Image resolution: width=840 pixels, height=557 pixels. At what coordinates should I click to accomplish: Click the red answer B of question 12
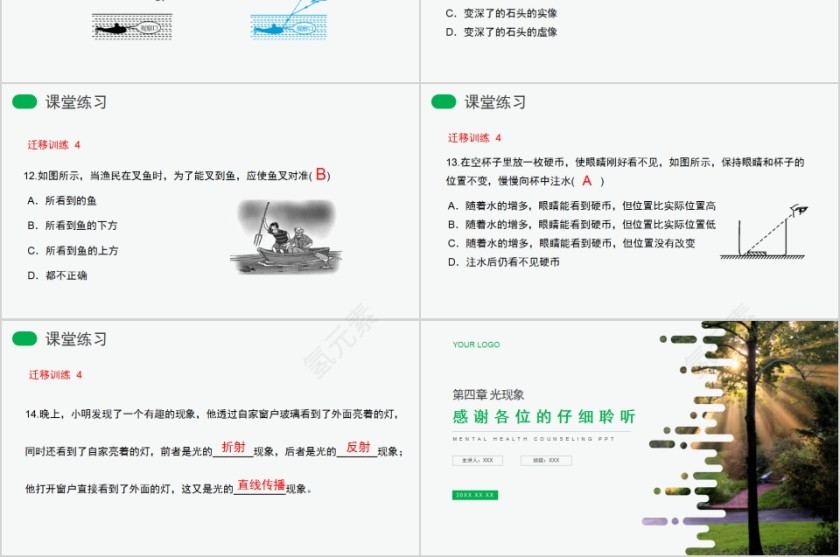click(321, 174)
